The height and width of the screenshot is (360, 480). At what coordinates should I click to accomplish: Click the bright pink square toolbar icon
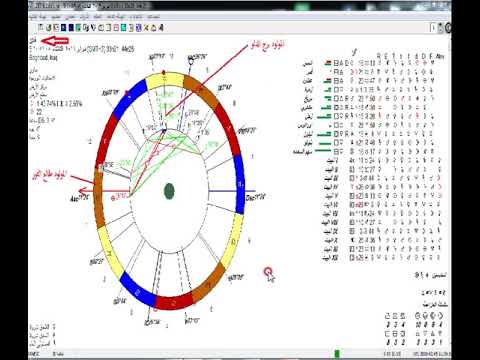click(116, 28)
